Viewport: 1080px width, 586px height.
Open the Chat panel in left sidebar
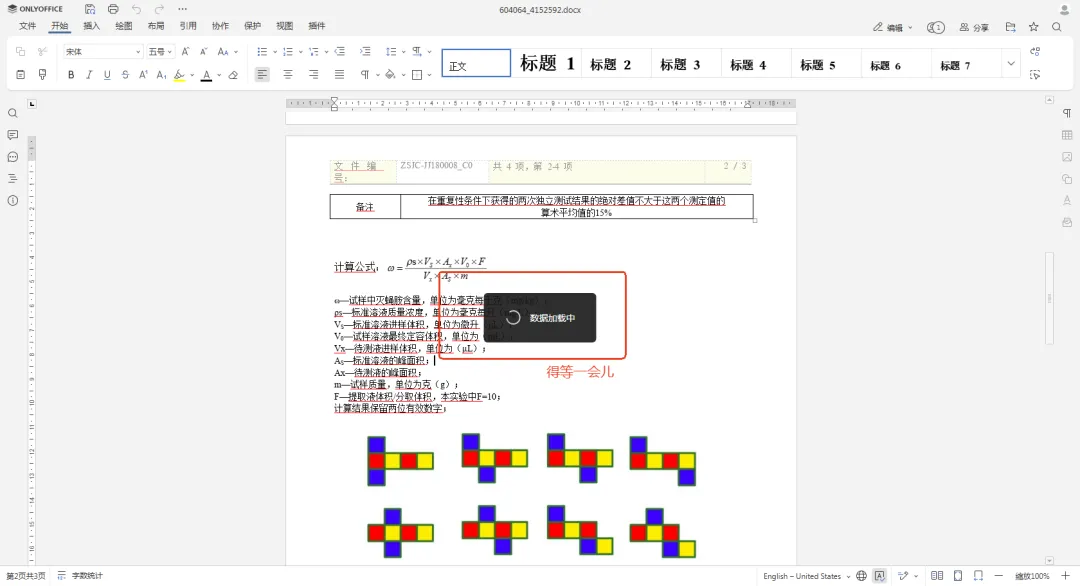click(12, 157)
